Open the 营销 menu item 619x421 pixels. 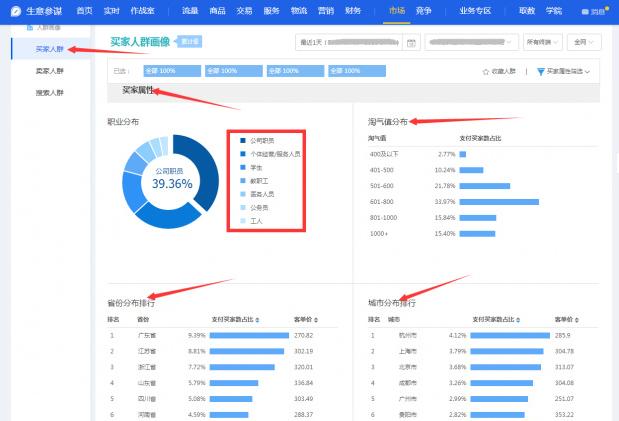(x=326, y=11)
